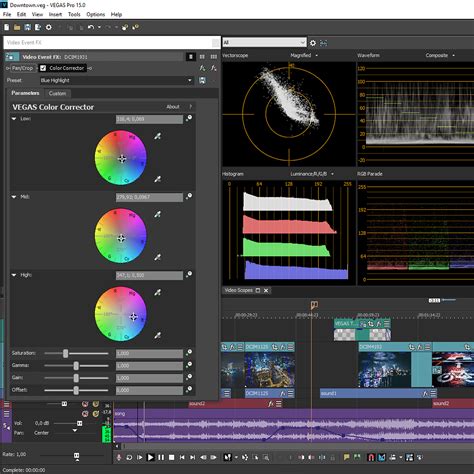Collapse the Low color wheel section

[x=14, y=119]
